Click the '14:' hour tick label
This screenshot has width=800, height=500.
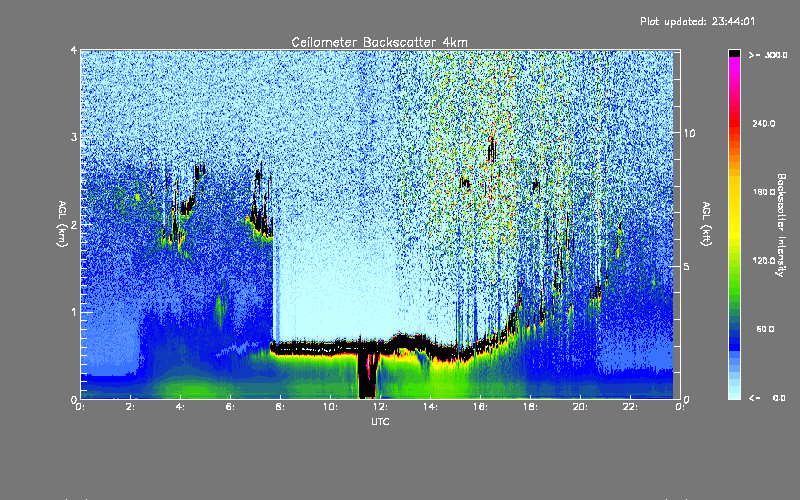point(430,407)
